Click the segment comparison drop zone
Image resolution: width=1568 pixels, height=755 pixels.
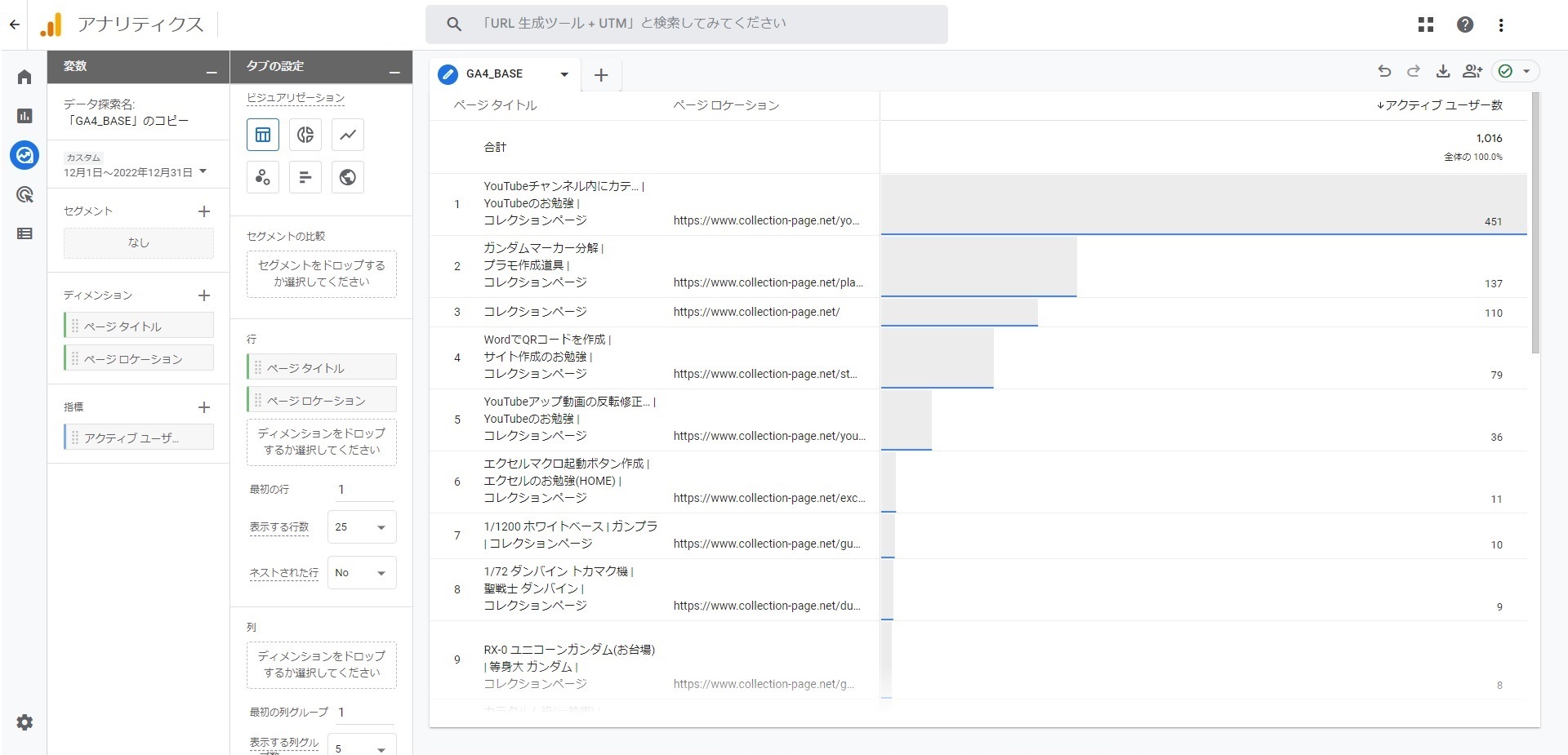(322, 274)
